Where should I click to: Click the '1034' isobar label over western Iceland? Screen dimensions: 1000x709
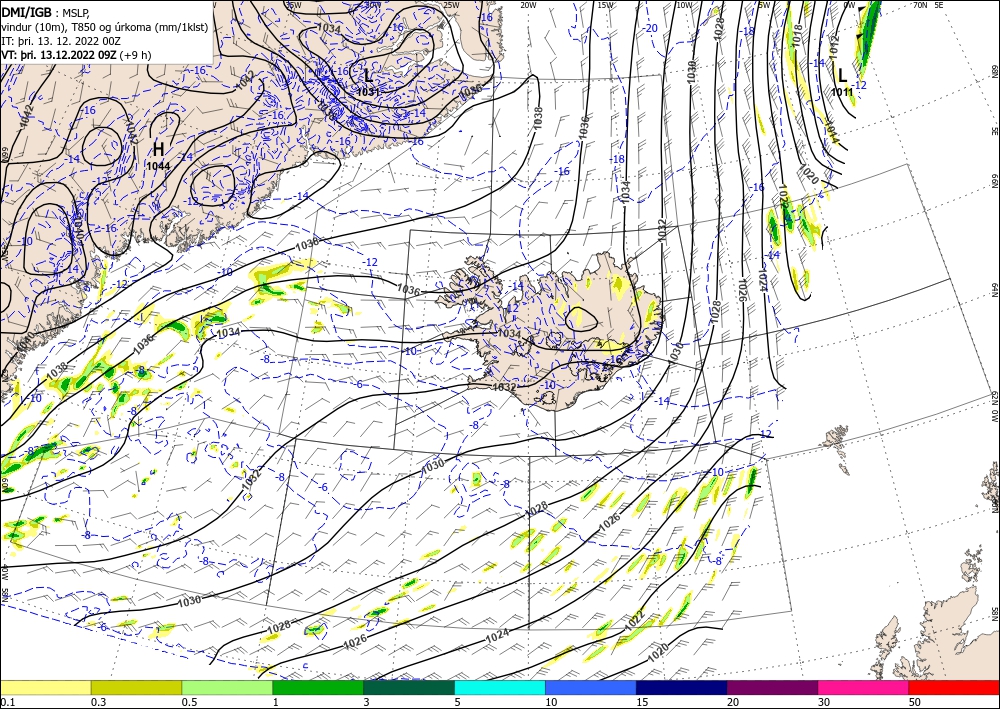[x=509, y=333]
